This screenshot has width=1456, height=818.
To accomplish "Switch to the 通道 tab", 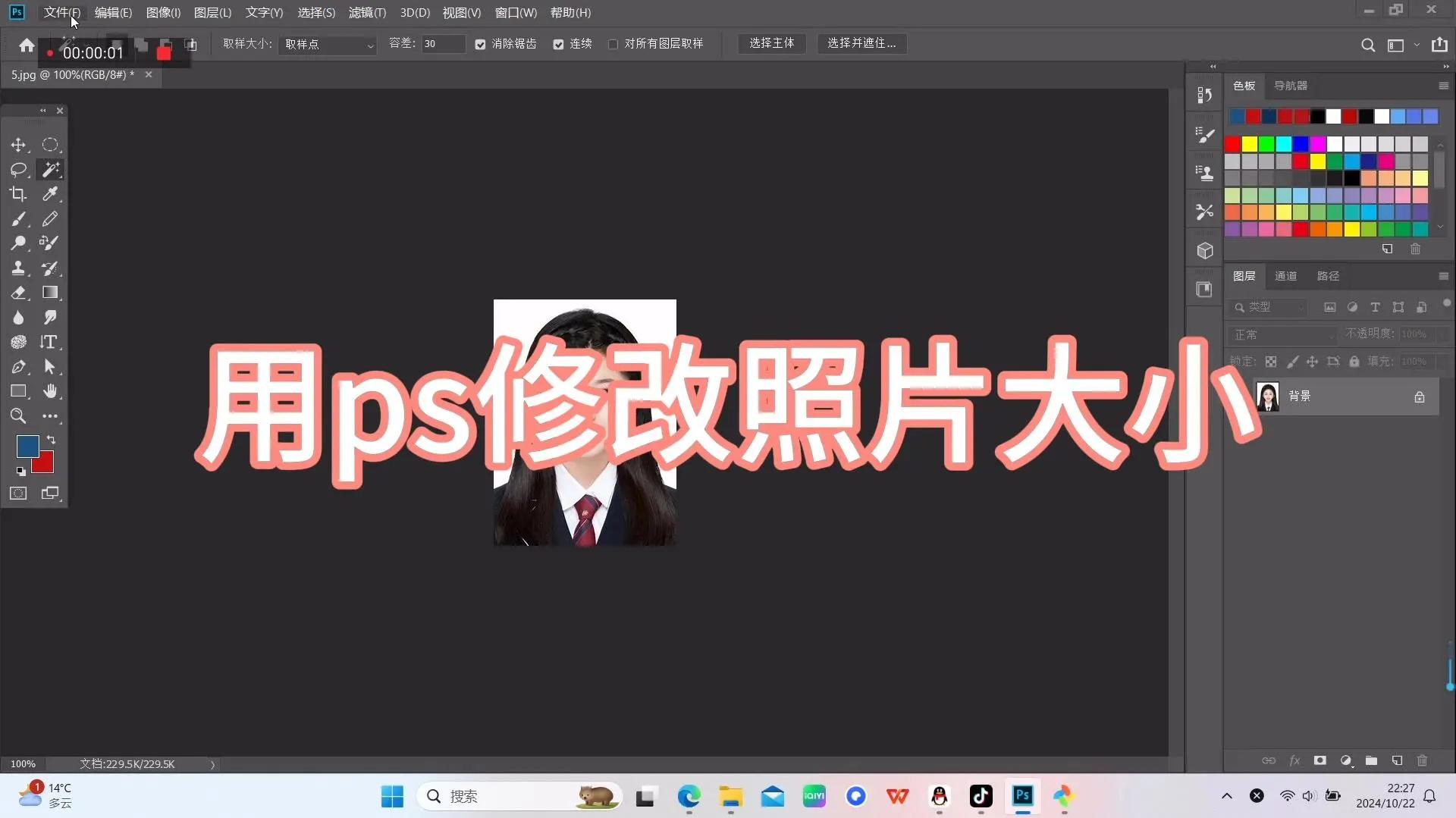I will point(1286,276).
